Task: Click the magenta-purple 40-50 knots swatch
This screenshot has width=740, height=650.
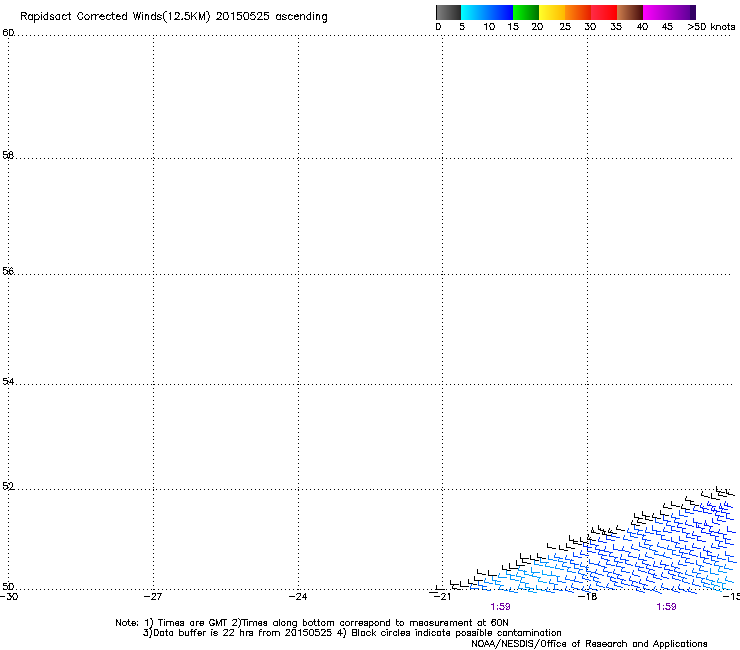Action: coord(669,12)
